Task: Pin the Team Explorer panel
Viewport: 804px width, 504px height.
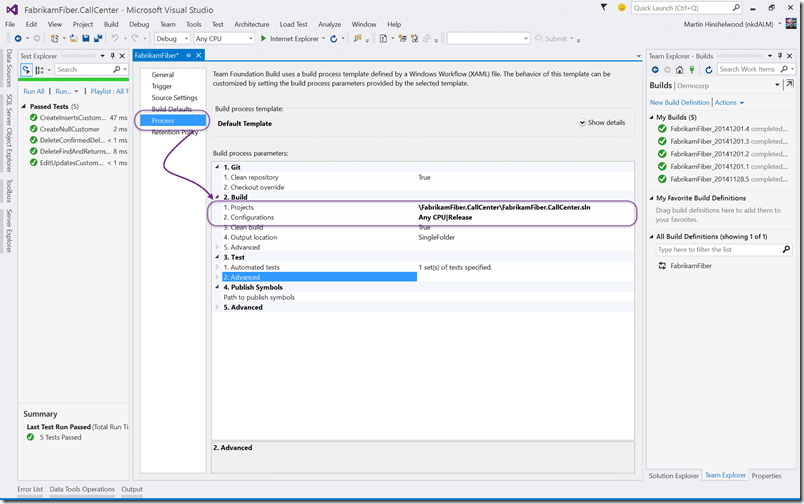Action: click(780, 56)
